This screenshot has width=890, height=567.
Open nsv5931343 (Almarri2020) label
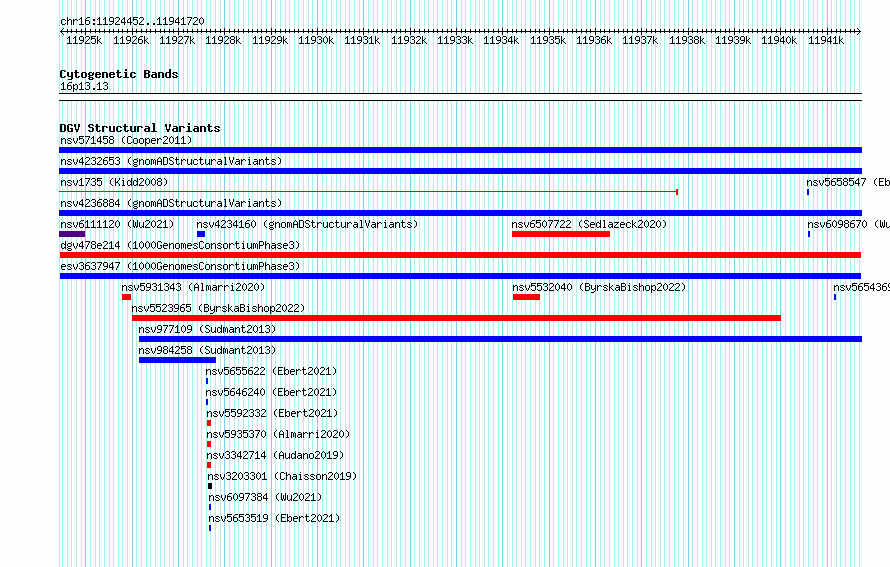193,287
